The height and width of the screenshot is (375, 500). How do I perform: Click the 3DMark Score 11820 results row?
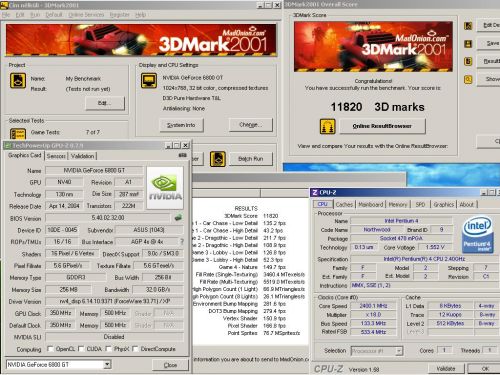click(x=251, y=216)
